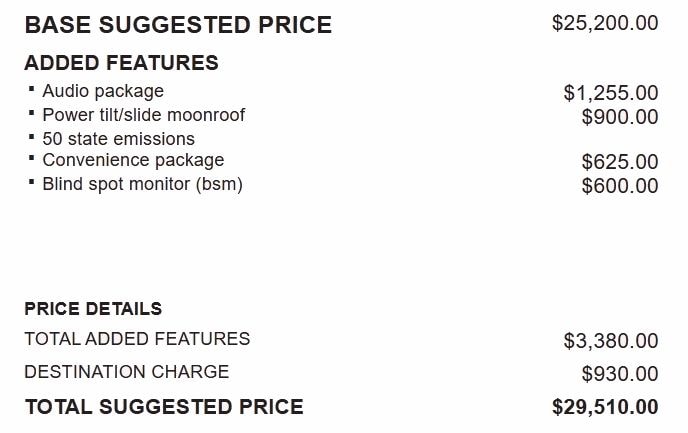Select the Destination Charge label
Image resolution: width=688 pixels, height=433 pixels.
[127, 372]
